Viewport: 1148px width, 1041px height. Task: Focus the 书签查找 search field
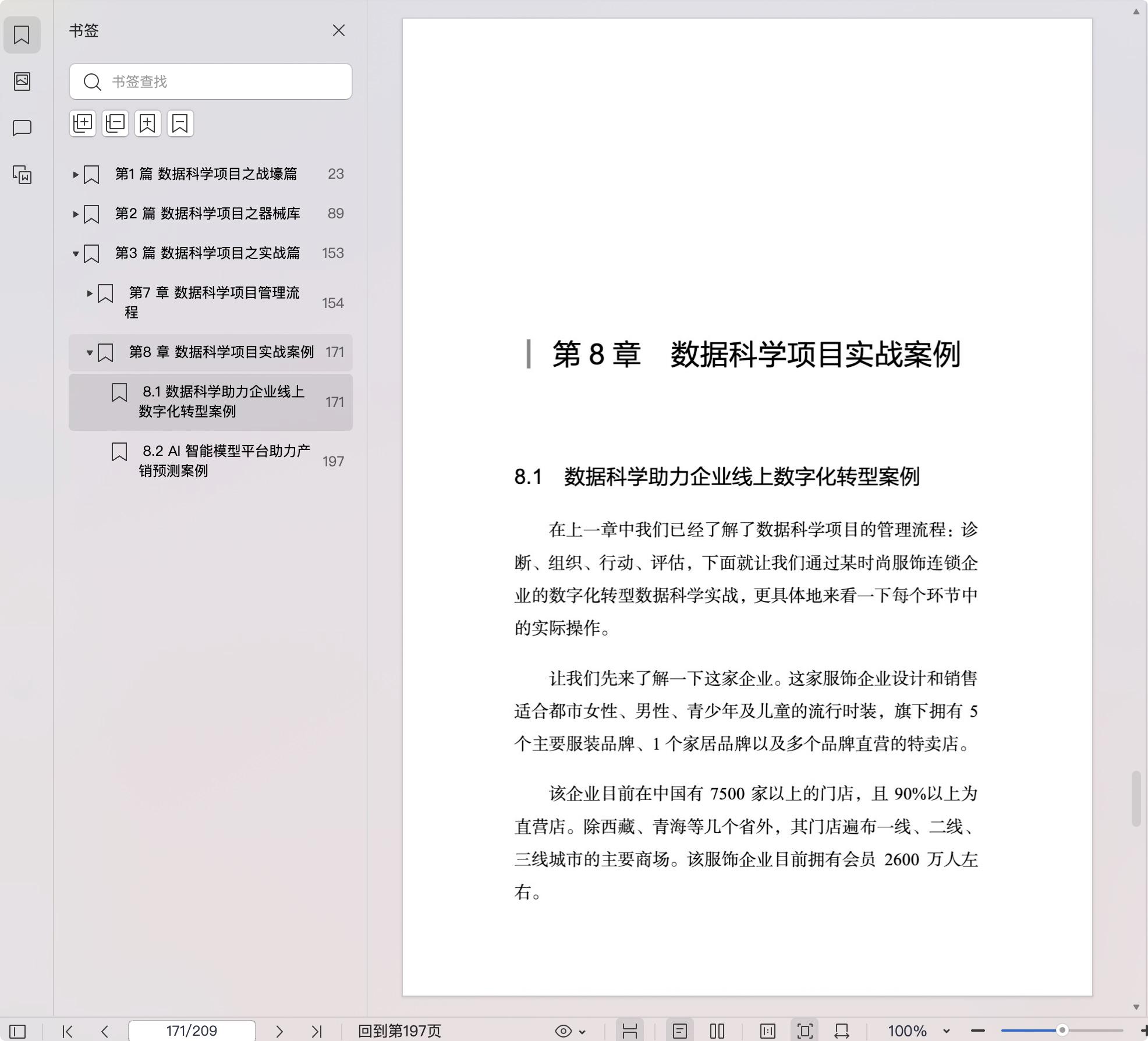[x=210, y=82]
